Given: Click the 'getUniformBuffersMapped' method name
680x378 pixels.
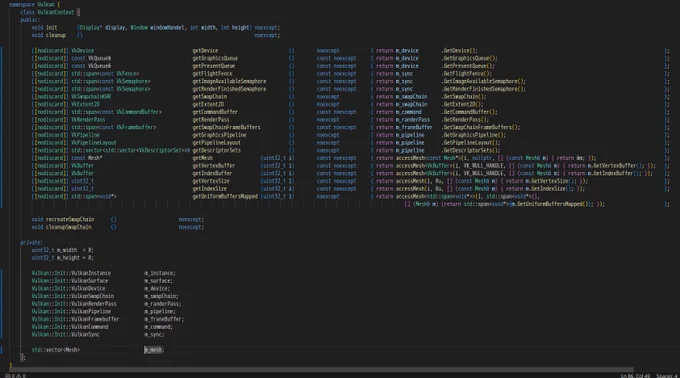Looking at the screenshot, I should pyautogui.click(x=225, y=196).
